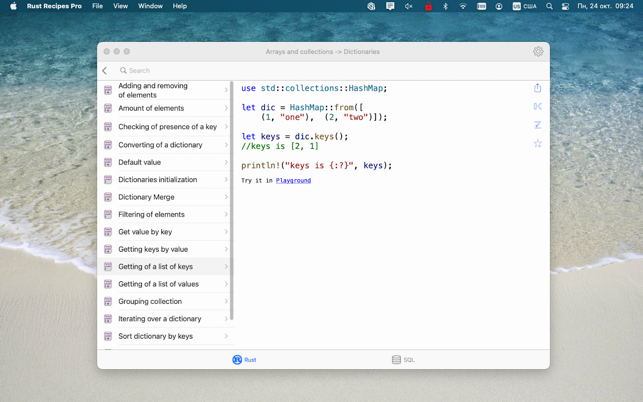Switch to the SQL tab label
This screenshot has height=402, width=643.
coord(409,360)
